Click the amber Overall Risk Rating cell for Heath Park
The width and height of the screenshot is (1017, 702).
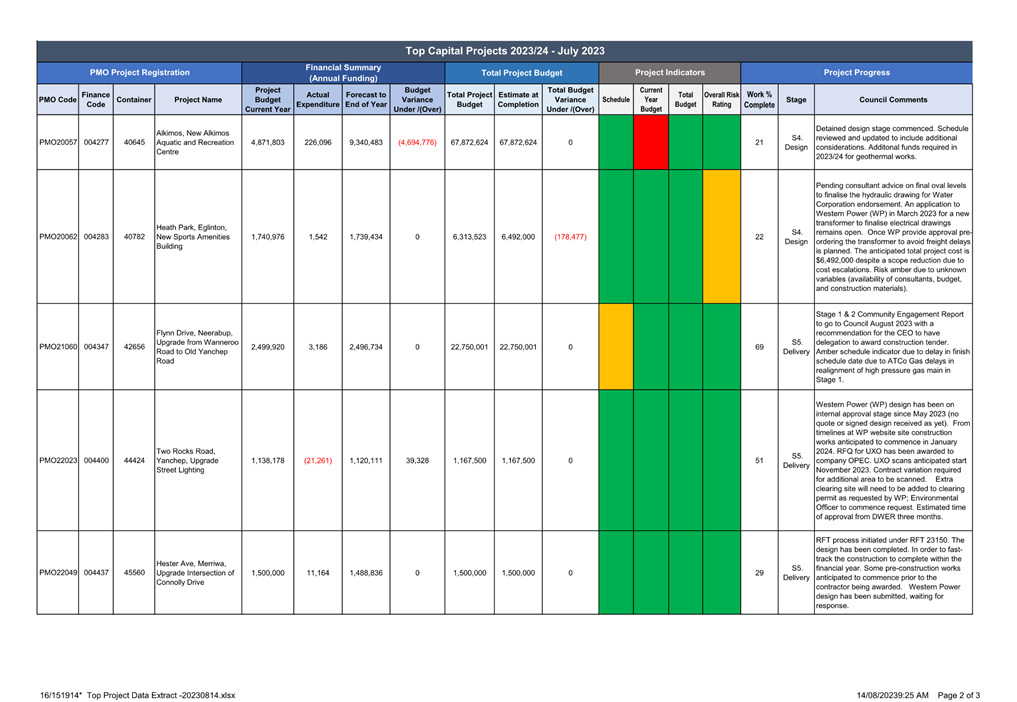721,237
